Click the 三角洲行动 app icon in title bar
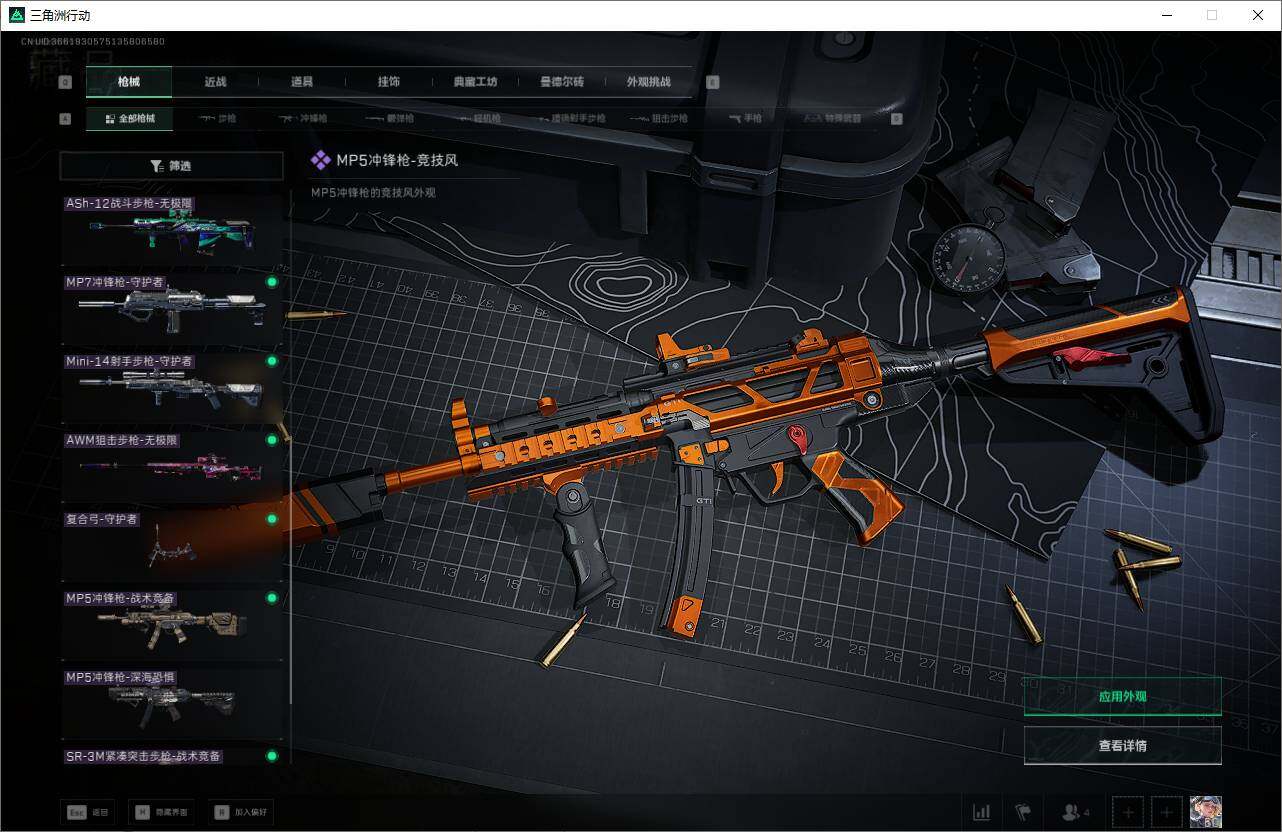The width and height of the screenshot is (1282, 832). coord(16,15)
